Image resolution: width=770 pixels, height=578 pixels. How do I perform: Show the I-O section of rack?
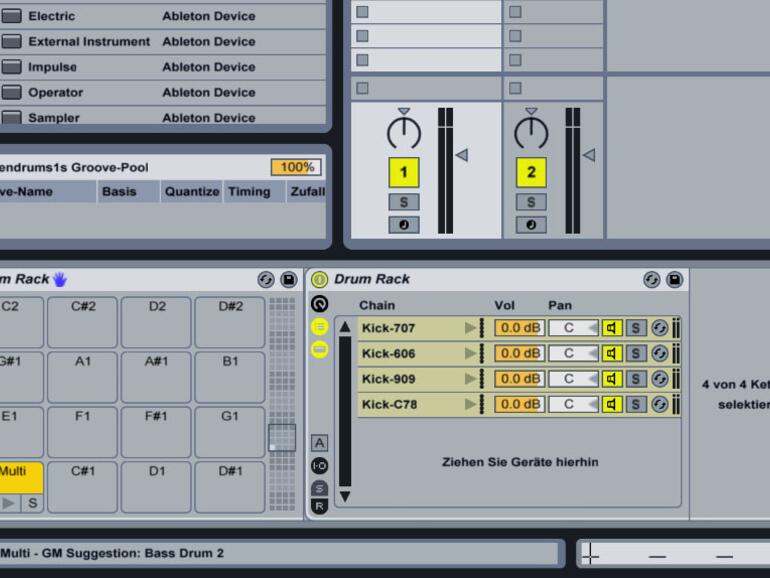(x=319, y=466)
